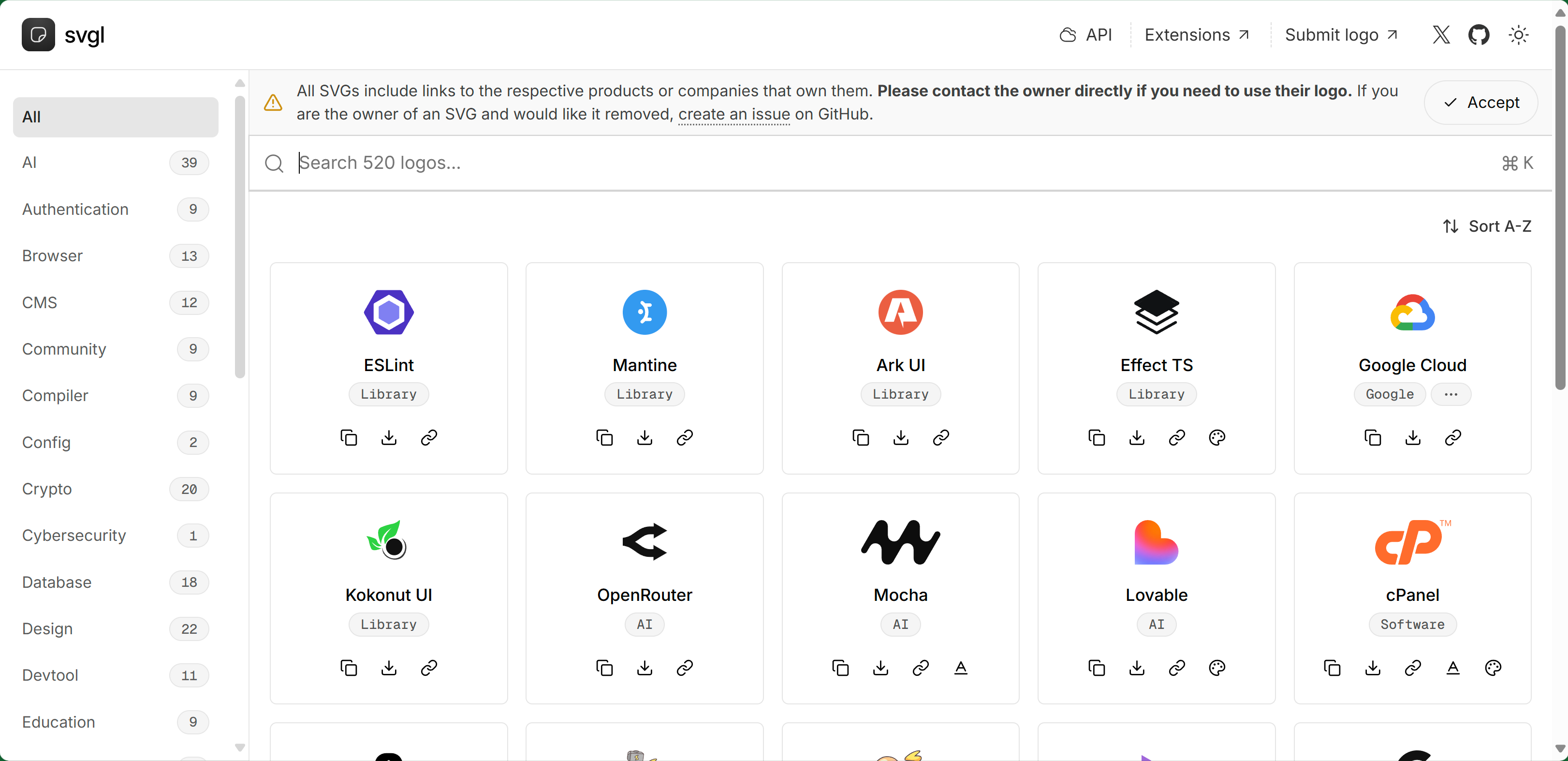
Task: Download the OpenRouter logo
Action: 645,668
